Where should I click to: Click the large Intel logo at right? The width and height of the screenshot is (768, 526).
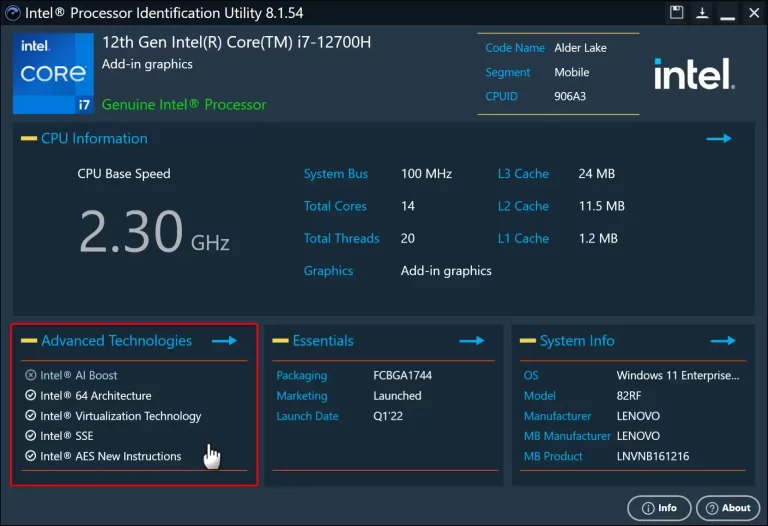click(694, 74)
